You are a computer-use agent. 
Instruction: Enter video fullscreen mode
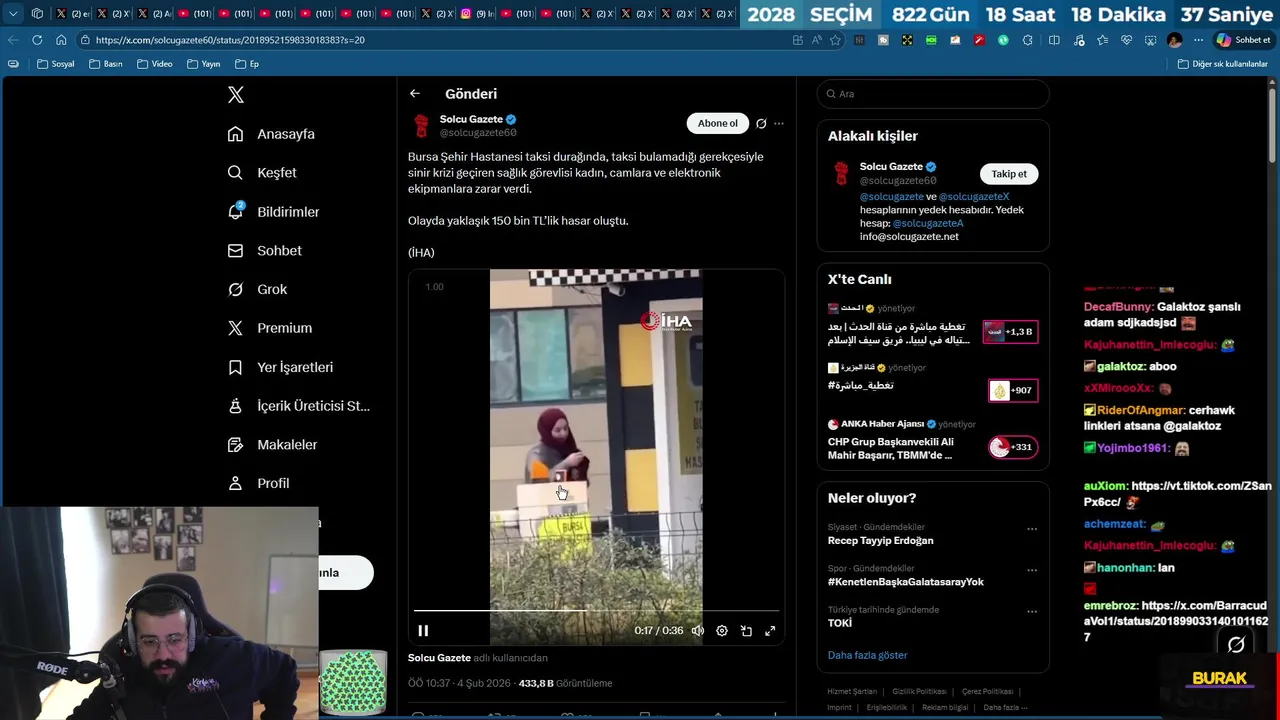770,631
